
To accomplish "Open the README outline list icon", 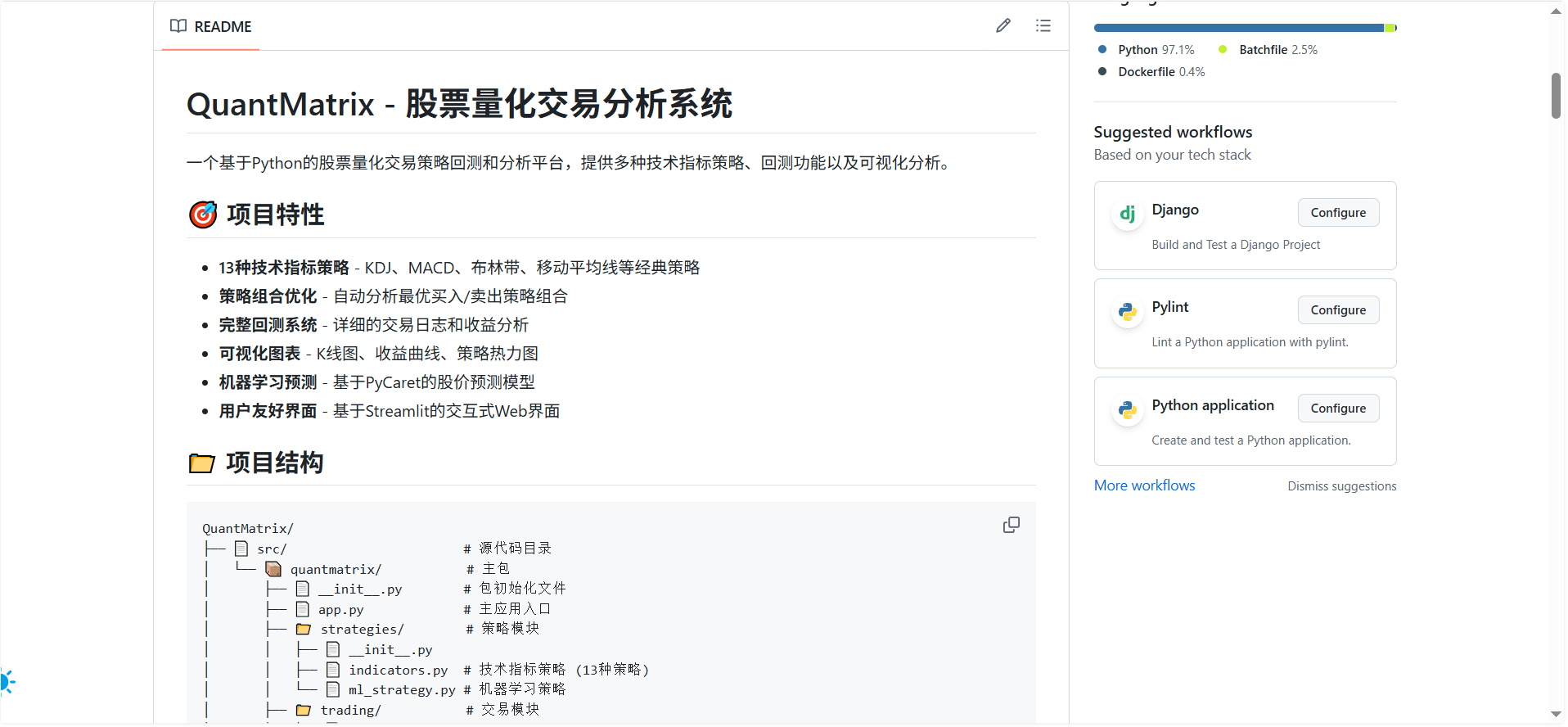I will [x=1043, y=26].
